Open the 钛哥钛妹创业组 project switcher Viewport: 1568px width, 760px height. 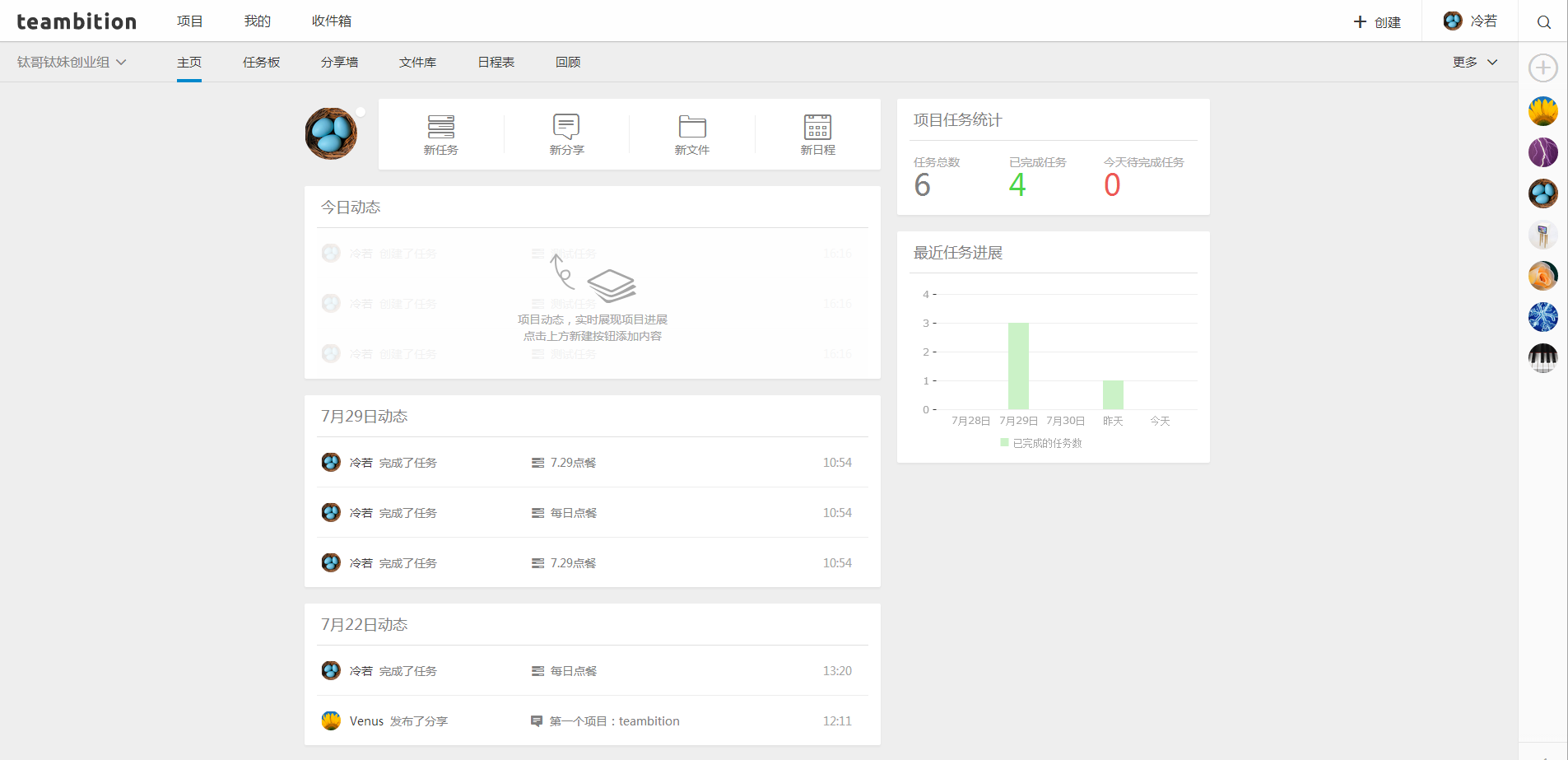coord(72,62)
